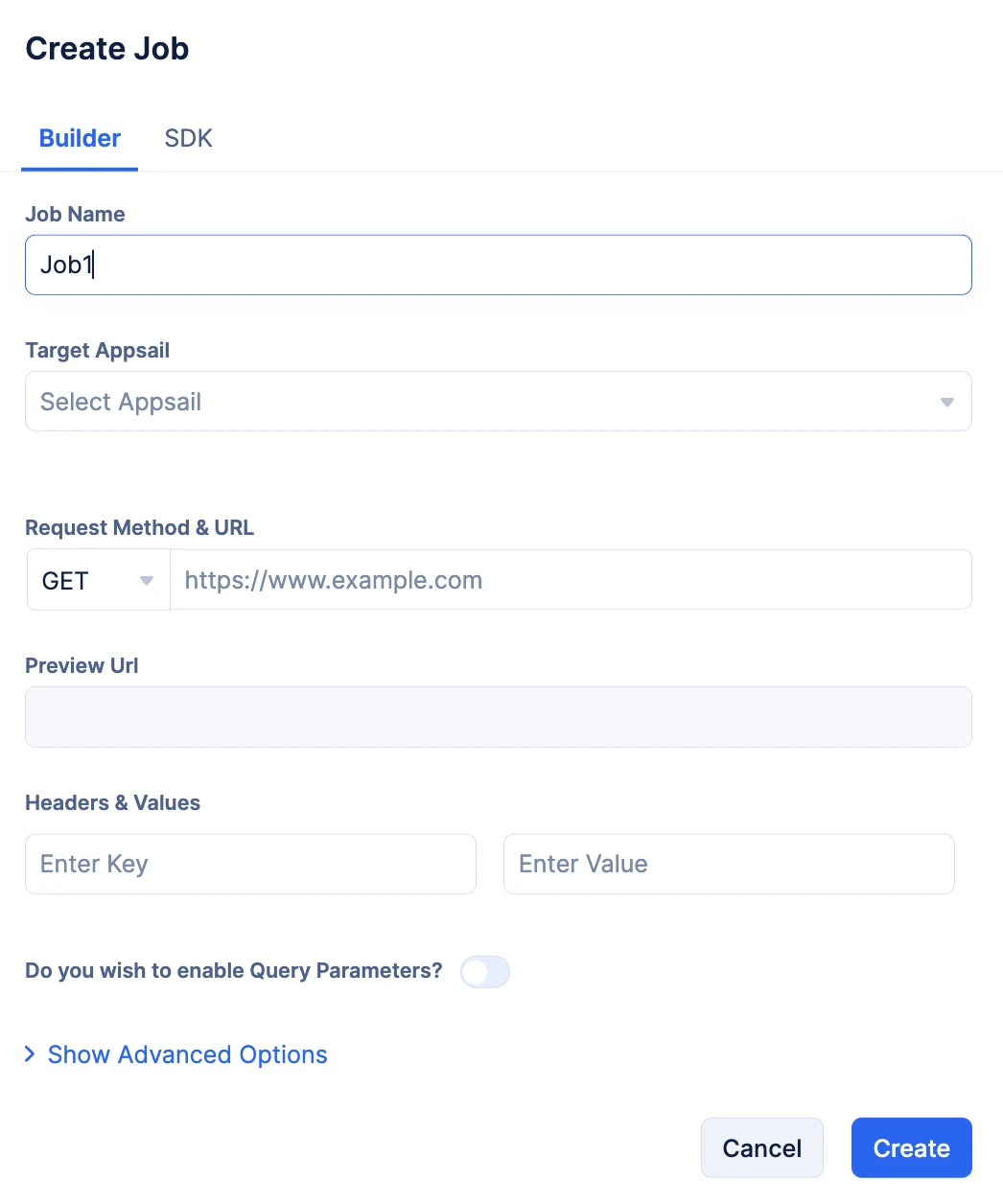Click the request URL input field

[571, 580]
